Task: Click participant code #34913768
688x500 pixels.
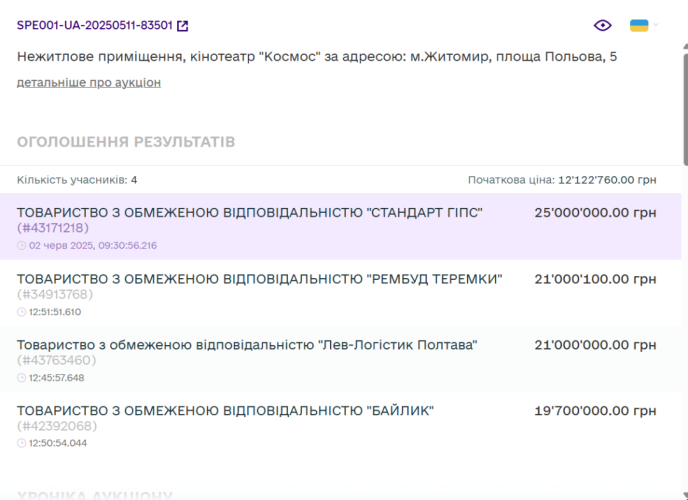Action: coord(55,294)
